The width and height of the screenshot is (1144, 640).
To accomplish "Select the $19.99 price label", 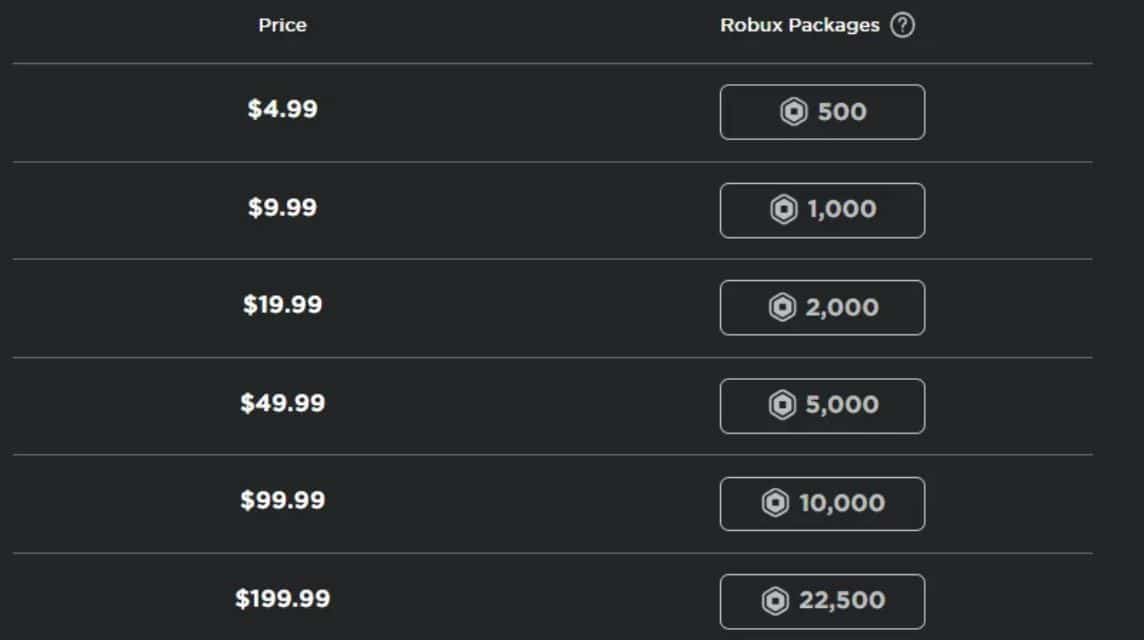I will coord(282,307).
